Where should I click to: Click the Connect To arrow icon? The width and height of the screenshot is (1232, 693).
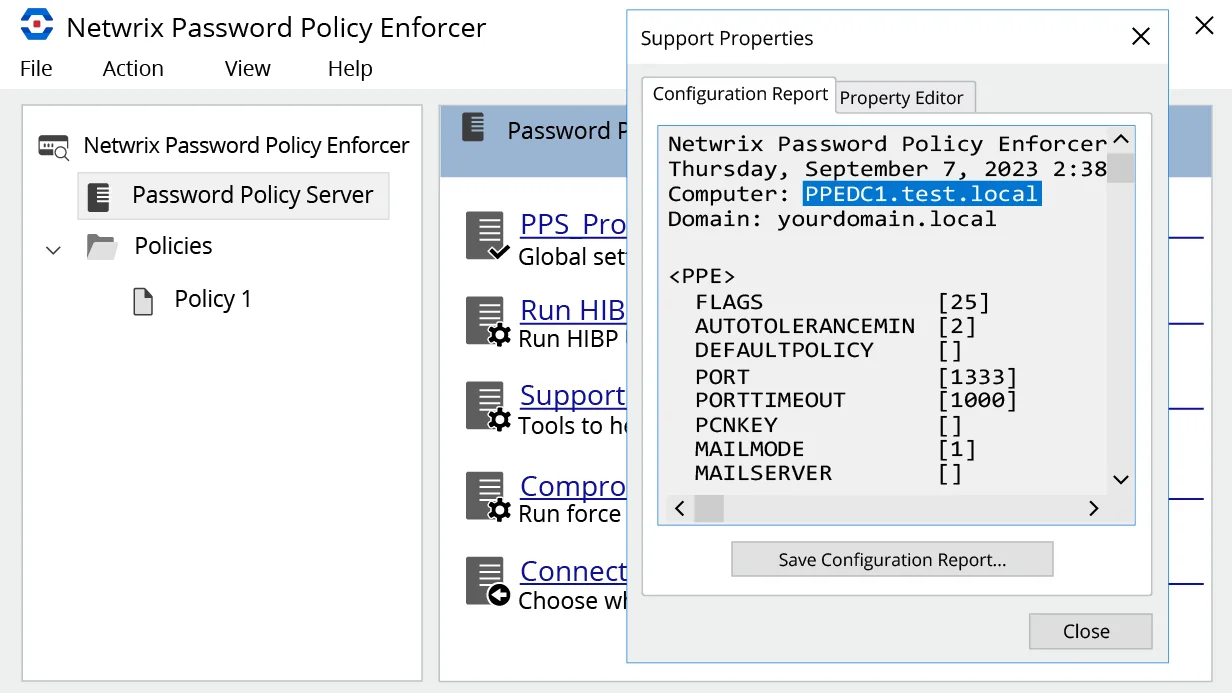tap(488, 582)
